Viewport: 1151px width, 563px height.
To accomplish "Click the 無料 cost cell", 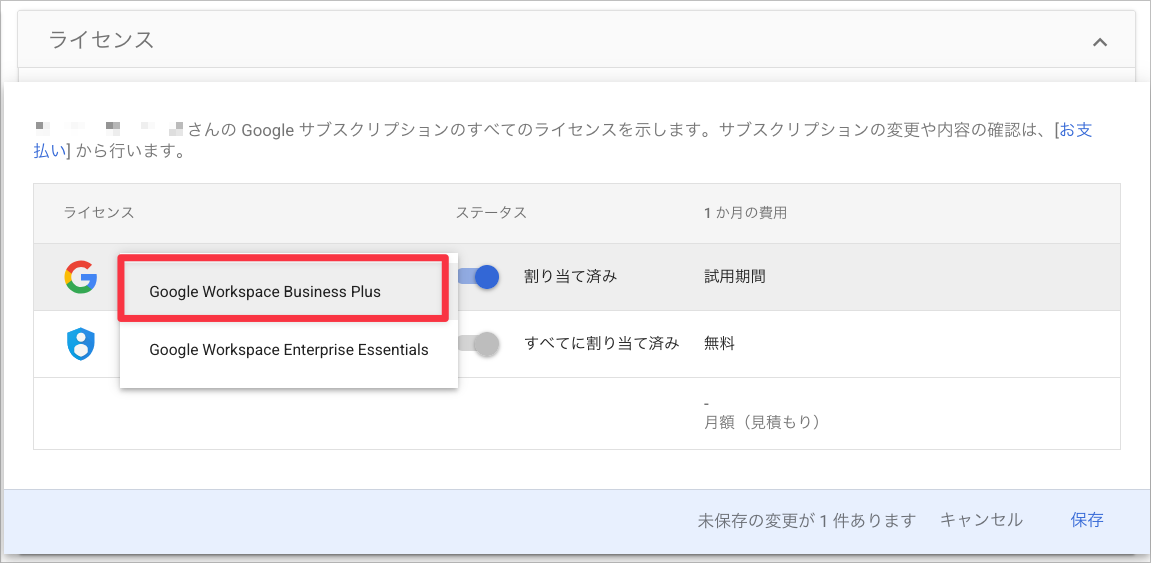I will click(x=719, y=343).
